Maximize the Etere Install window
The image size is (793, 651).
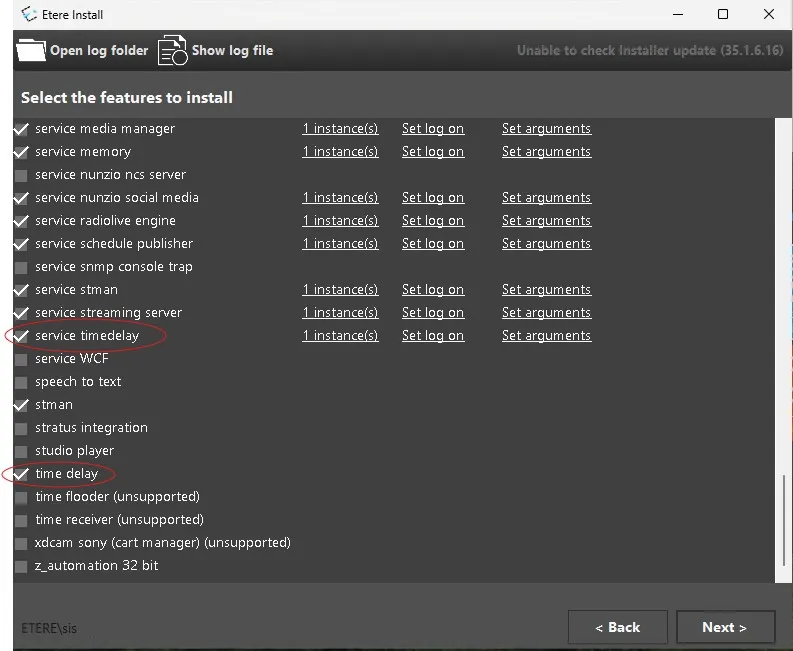(722, 14)
